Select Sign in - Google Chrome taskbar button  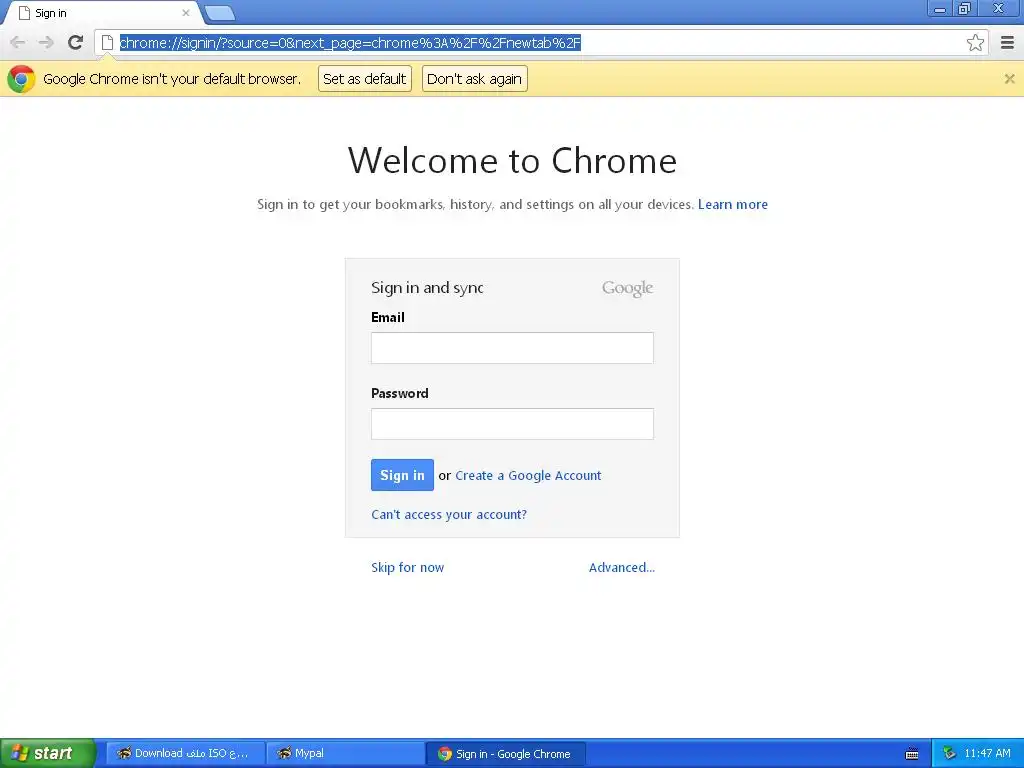(x=505, y=754)
